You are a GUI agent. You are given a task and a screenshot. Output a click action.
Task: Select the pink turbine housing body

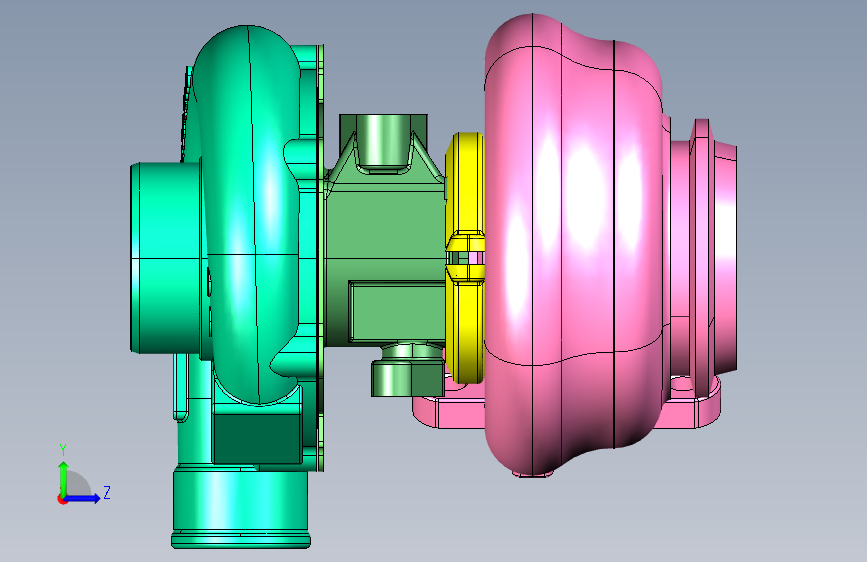(575, 243)
